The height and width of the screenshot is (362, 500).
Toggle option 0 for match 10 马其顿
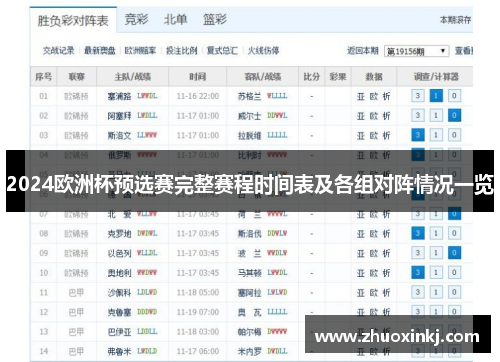point(454,273)
